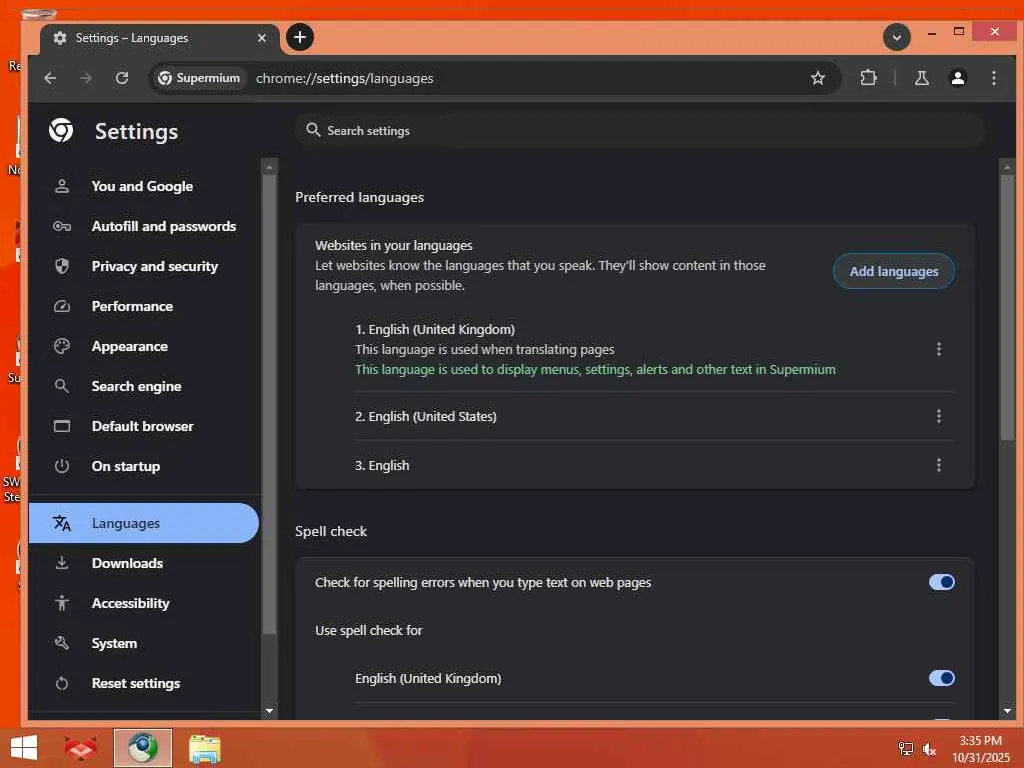Close the Settings – Languages tab
Screen dimensions: 1024x768
pyautogui.click(x=262, y=38)
